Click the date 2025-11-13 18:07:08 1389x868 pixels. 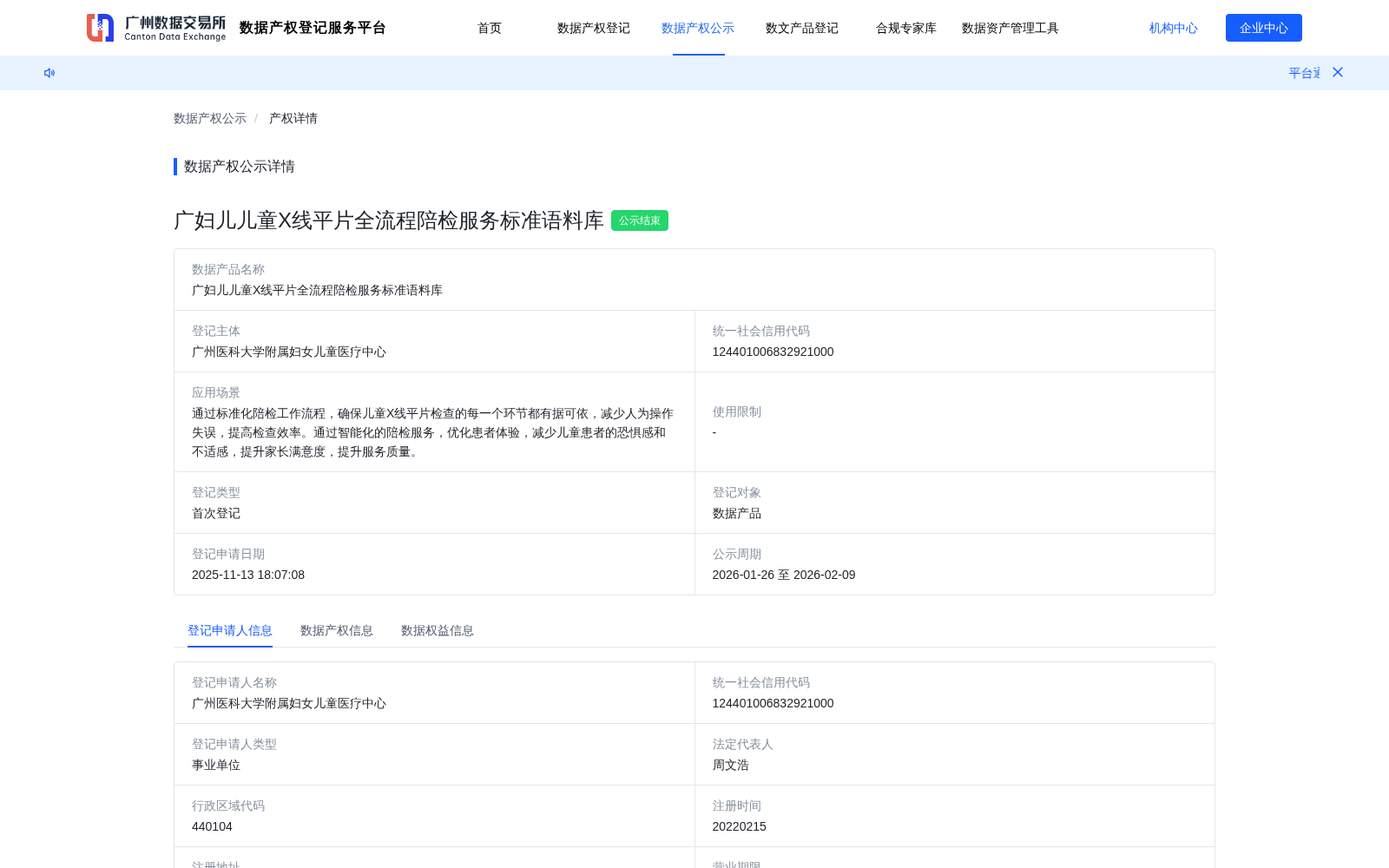tap(248, 575)
